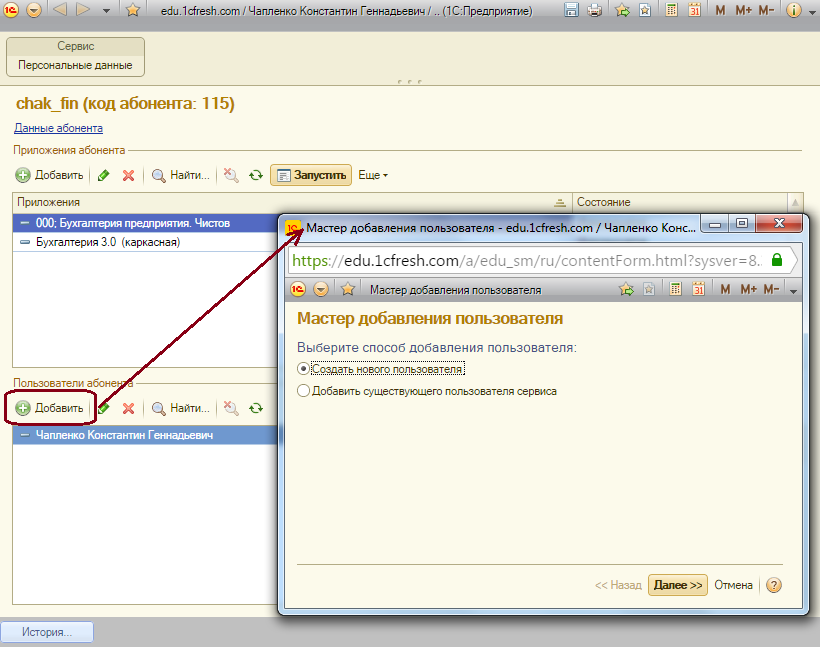Expand navigation history arrow in main title bar

[x=106, y=10]
